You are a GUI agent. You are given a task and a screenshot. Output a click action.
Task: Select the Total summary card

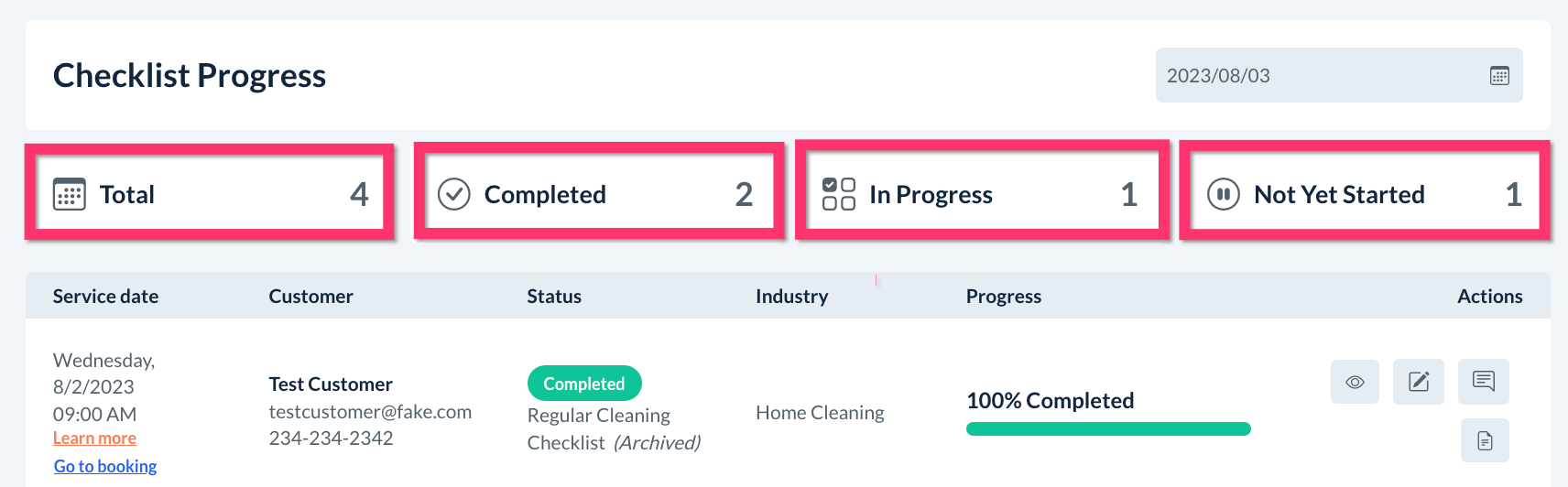coord(210,192)
